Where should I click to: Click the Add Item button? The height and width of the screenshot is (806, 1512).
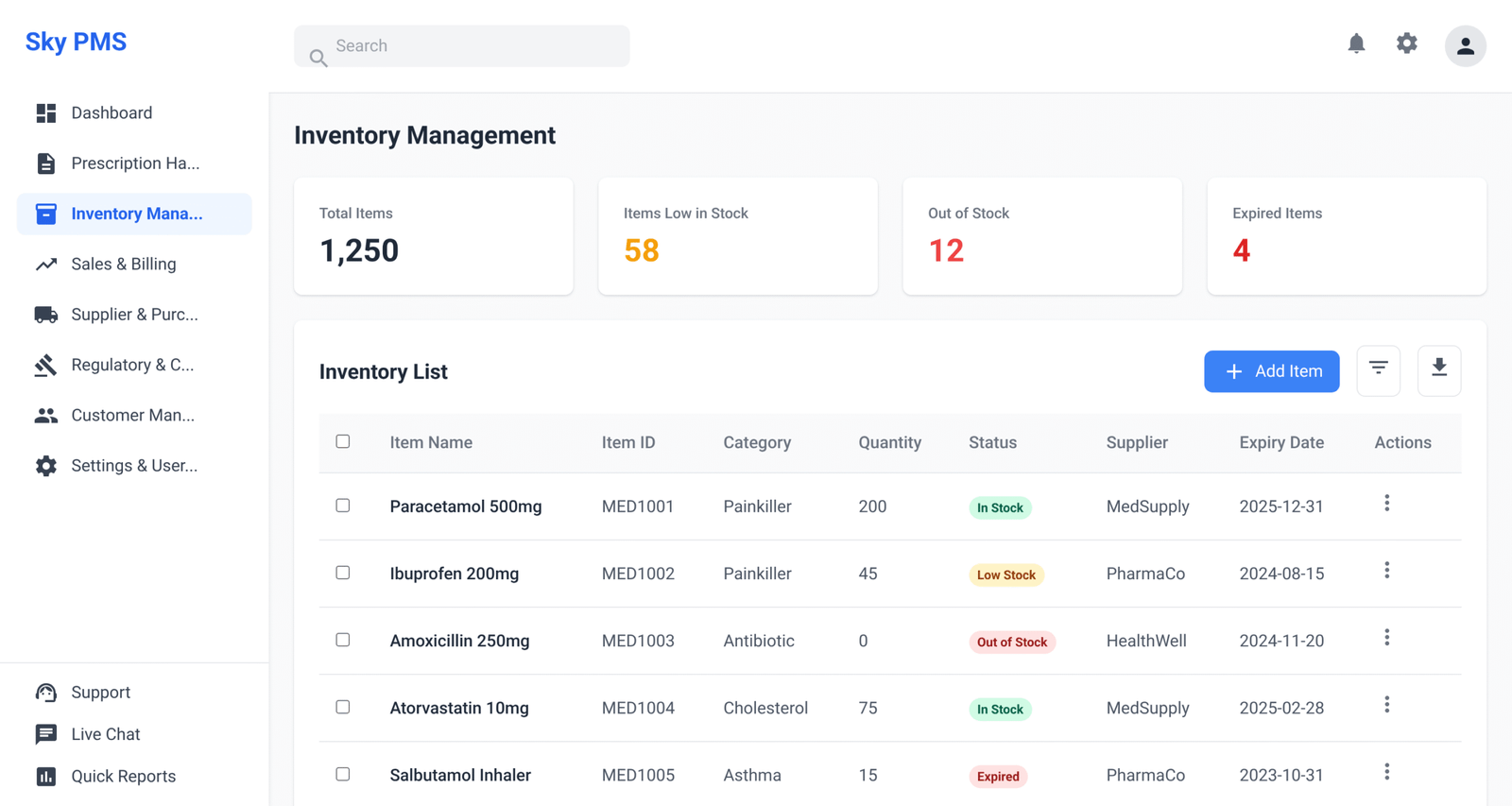(1271, 371)
